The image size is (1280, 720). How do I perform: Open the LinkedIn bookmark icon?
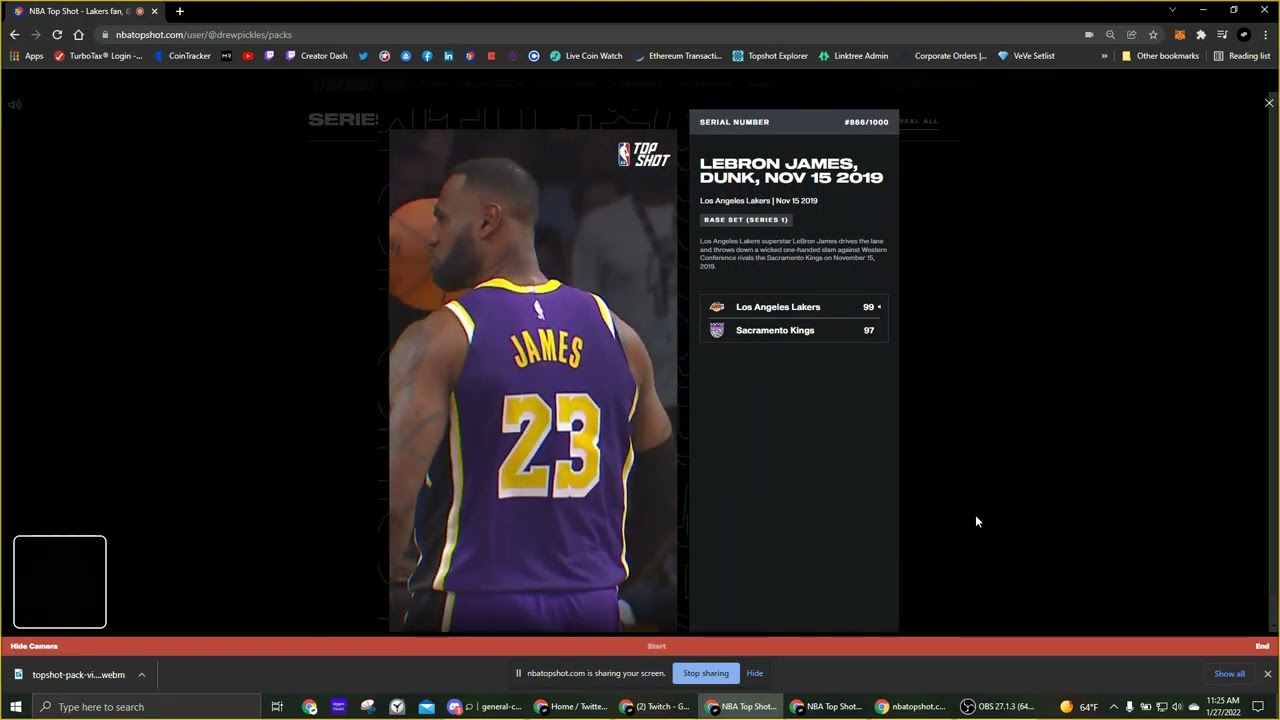(448, 56)
